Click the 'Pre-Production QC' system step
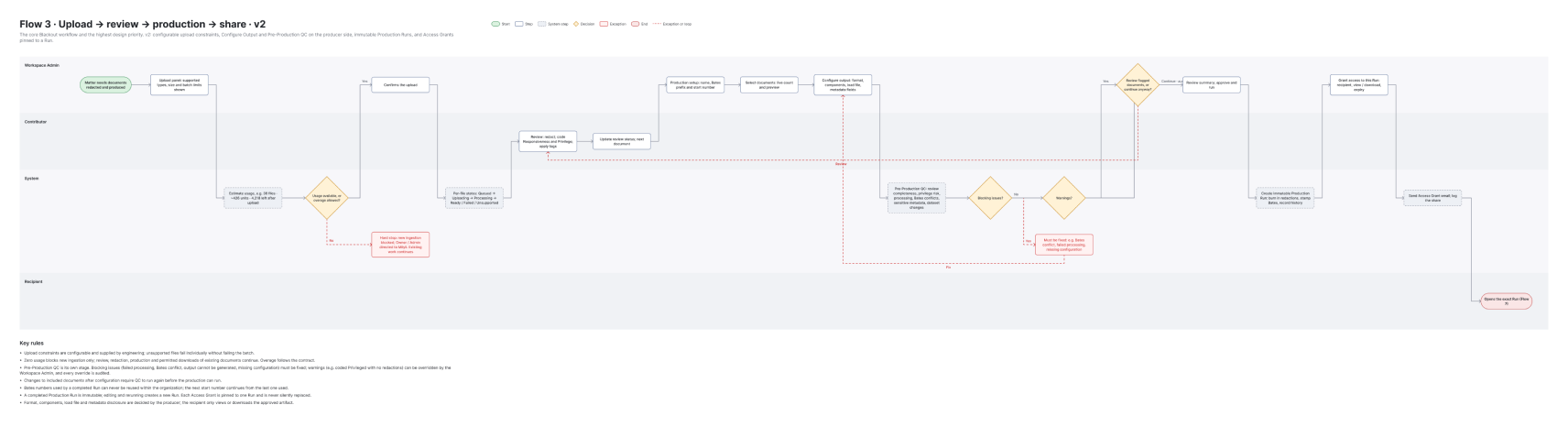1568x427 pixels. point(917,198)
